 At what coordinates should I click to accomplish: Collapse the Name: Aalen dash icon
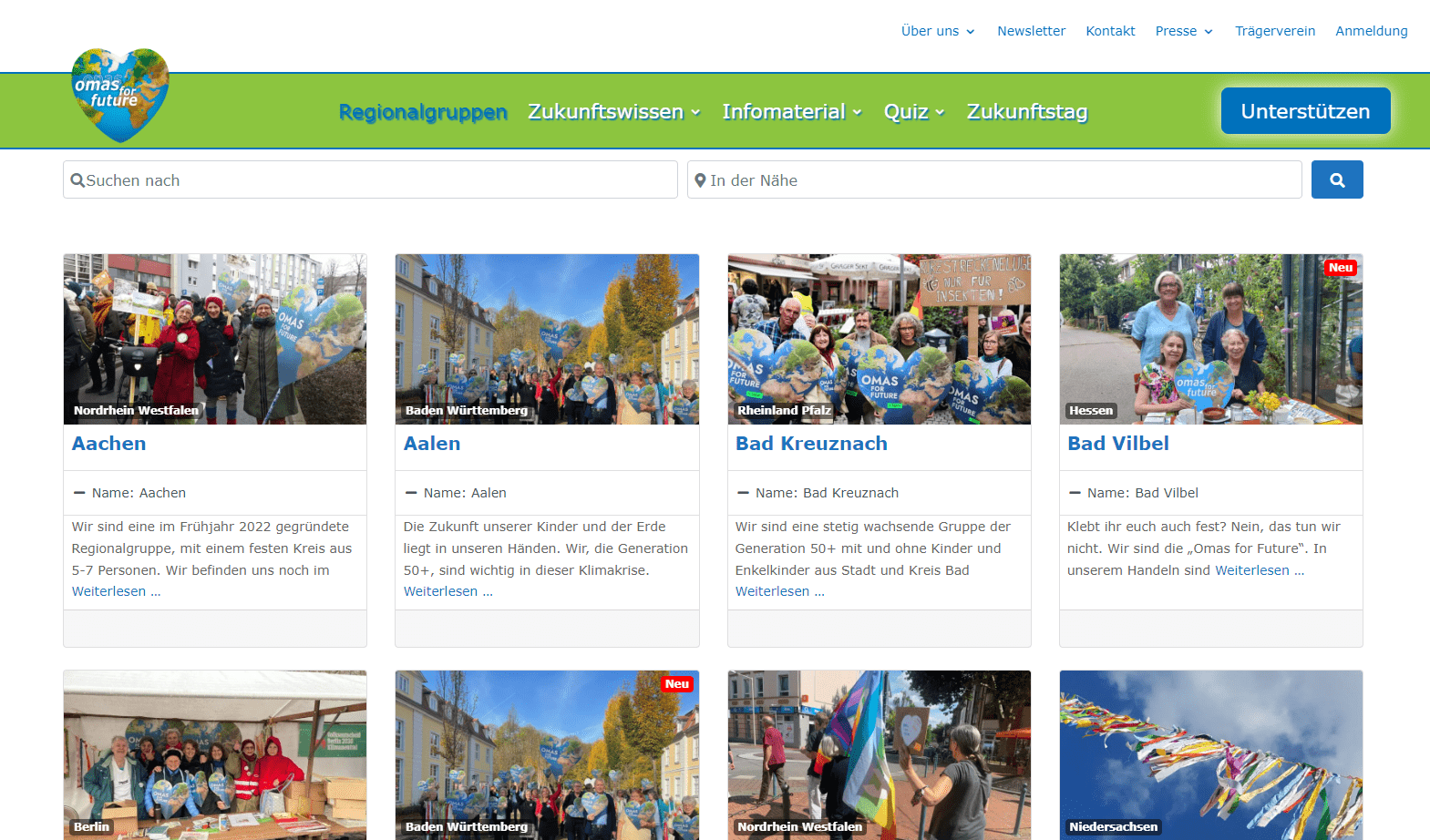(411, 493)
